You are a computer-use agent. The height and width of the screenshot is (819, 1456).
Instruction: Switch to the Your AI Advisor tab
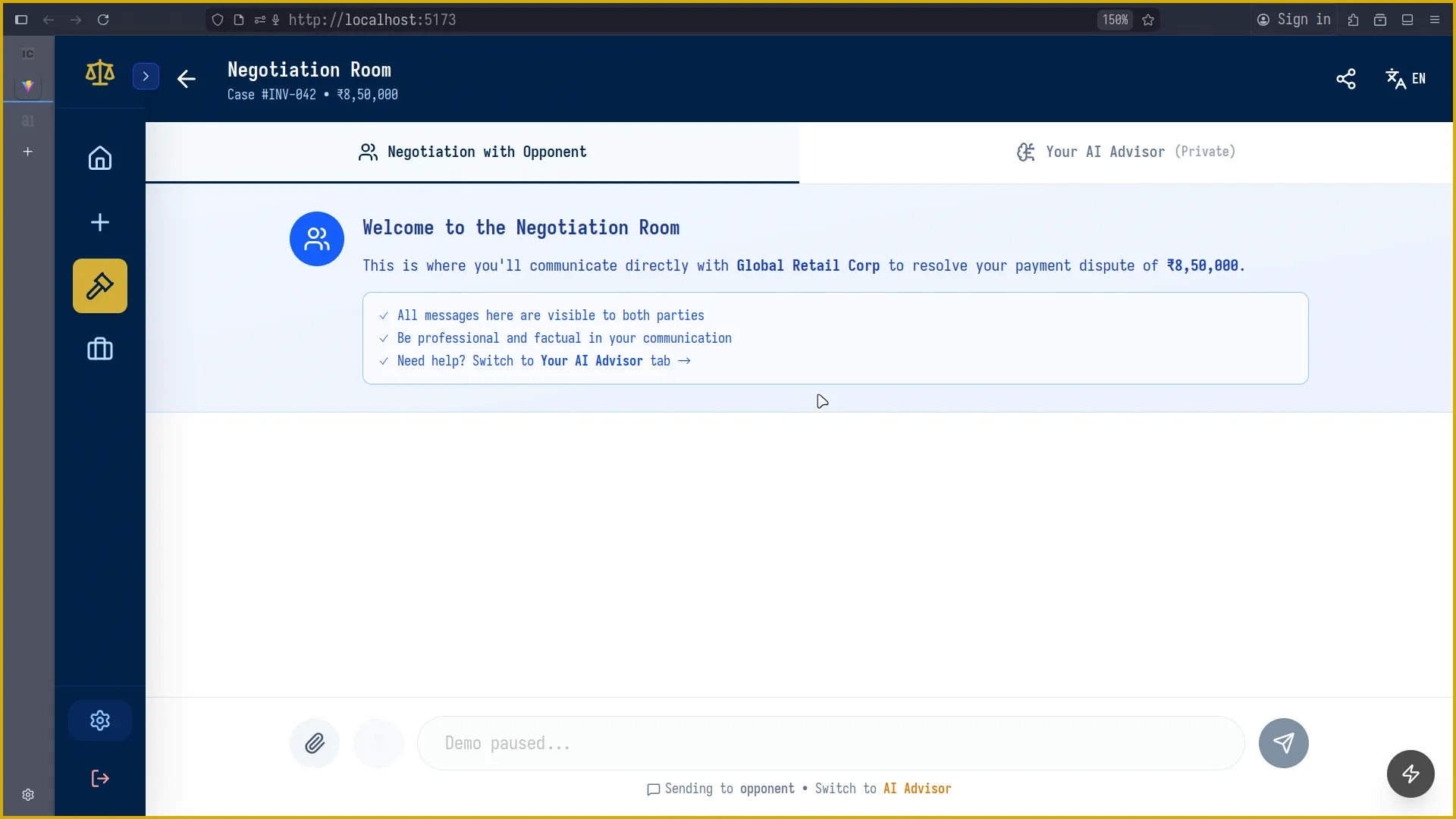pos(1125,152)
